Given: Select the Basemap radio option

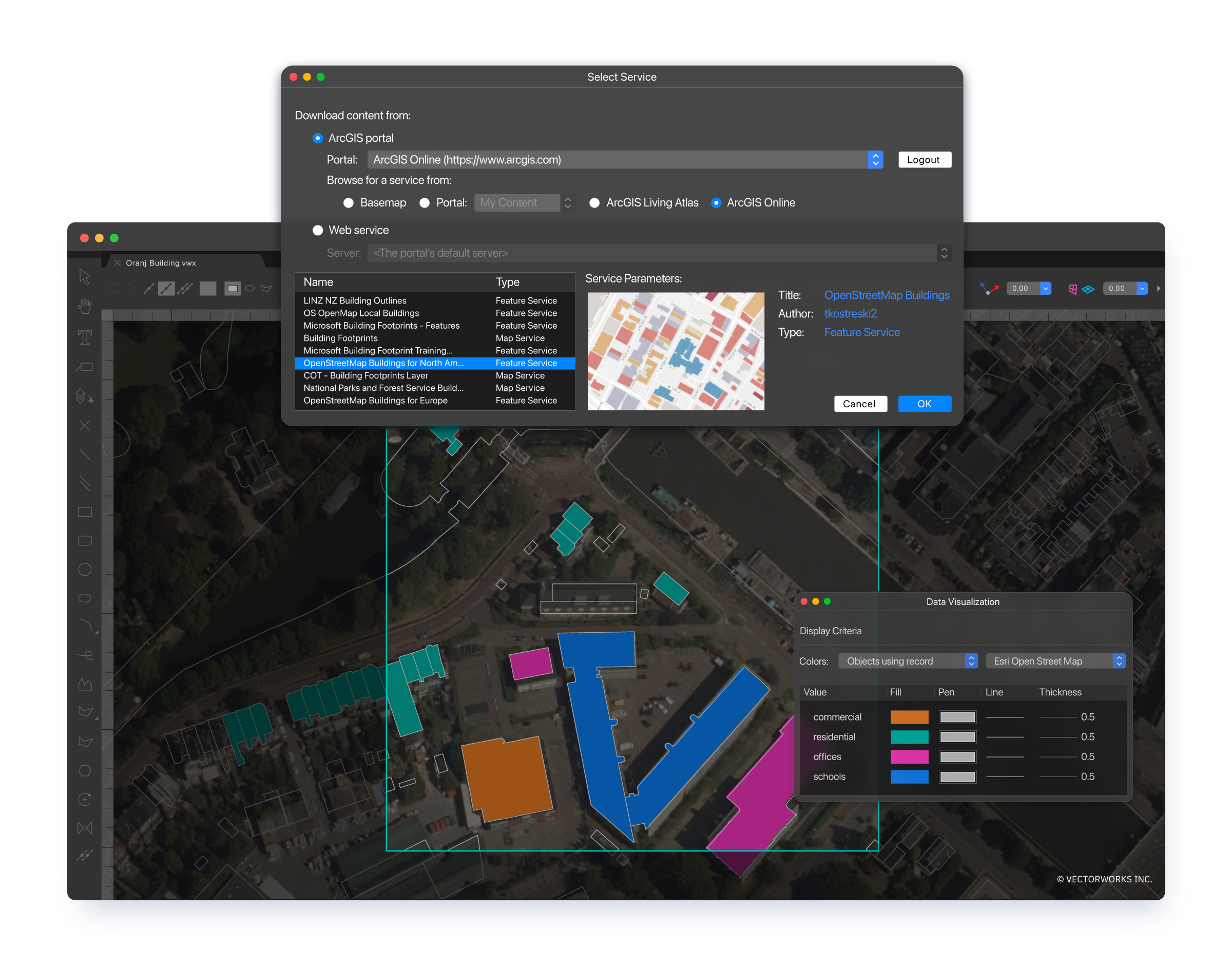Looking at the screenshot, I should coord(349,203).
